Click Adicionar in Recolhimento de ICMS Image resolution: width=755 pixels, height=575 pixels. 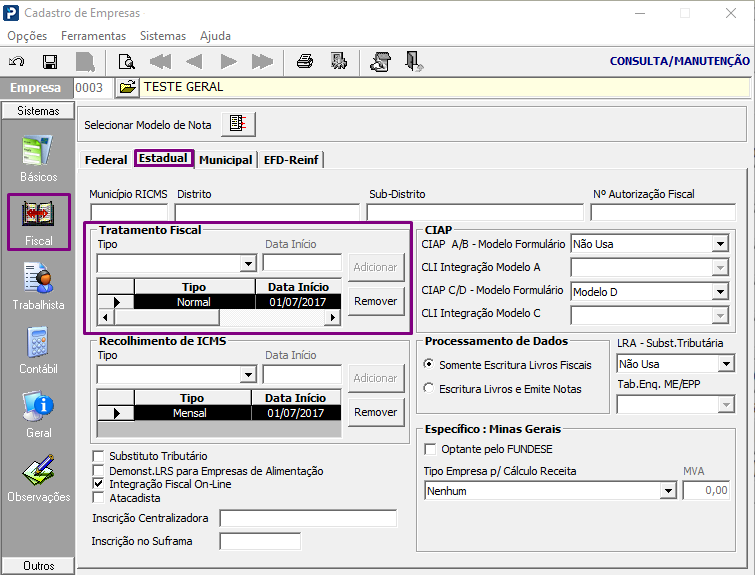pos(376,378)
